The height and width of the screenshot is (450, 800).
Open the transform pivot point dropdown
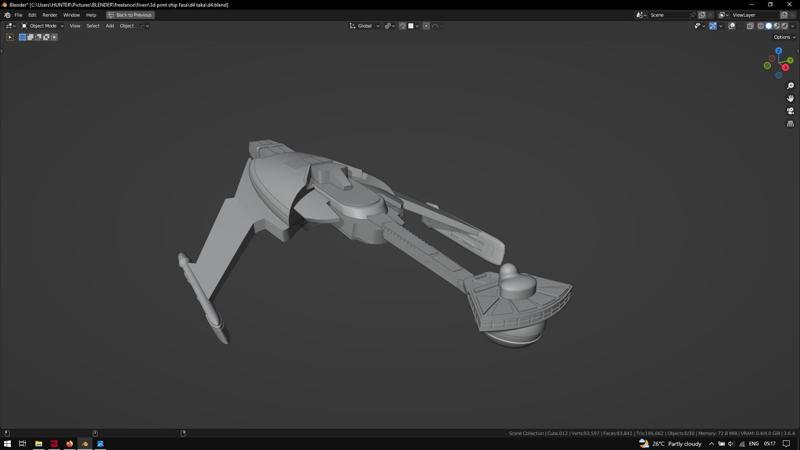tap(390, 26)
